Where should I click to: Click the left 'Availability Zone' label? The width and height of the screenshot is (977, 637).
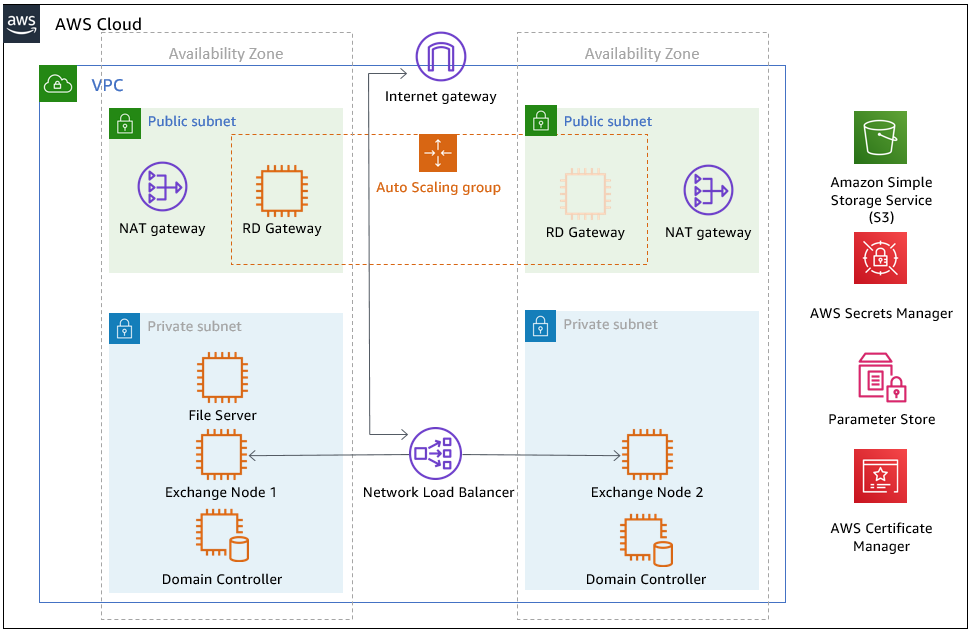[x=226, y=54]
